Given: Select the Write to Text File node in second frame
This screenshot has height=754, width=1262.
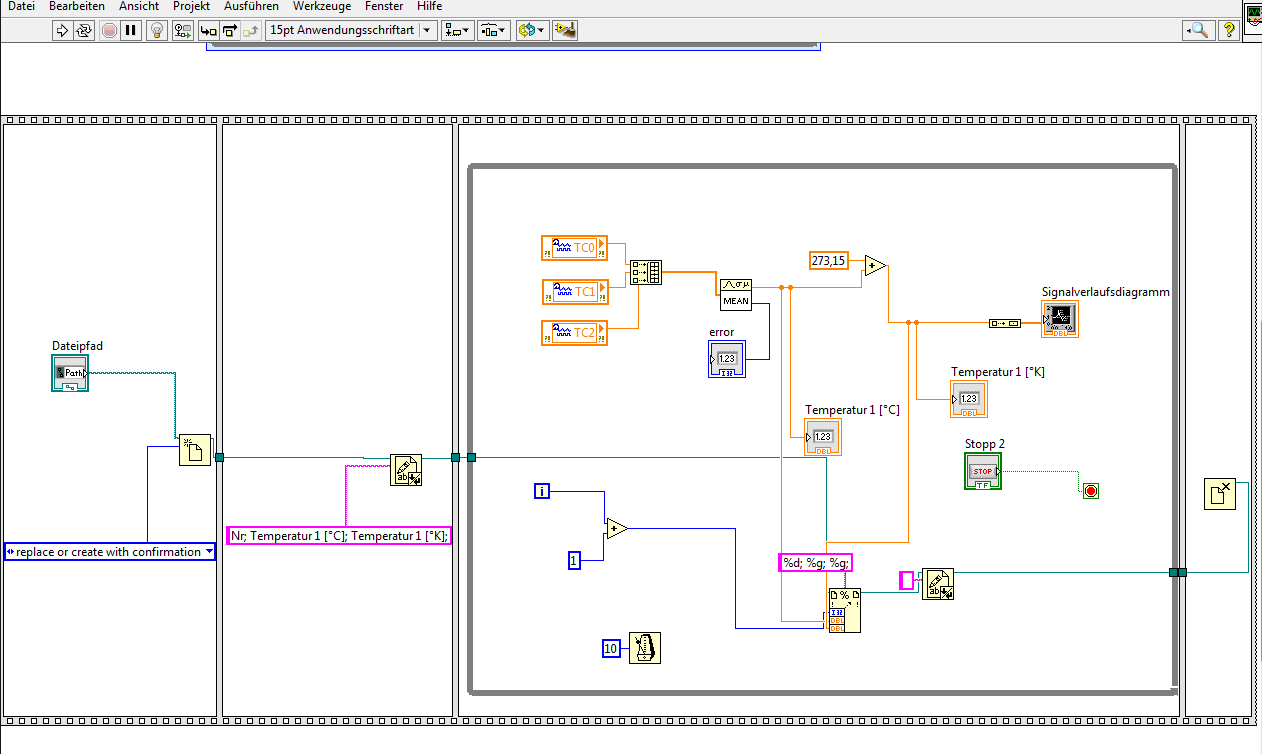Looking at the screenshot, I should [406, 470].
